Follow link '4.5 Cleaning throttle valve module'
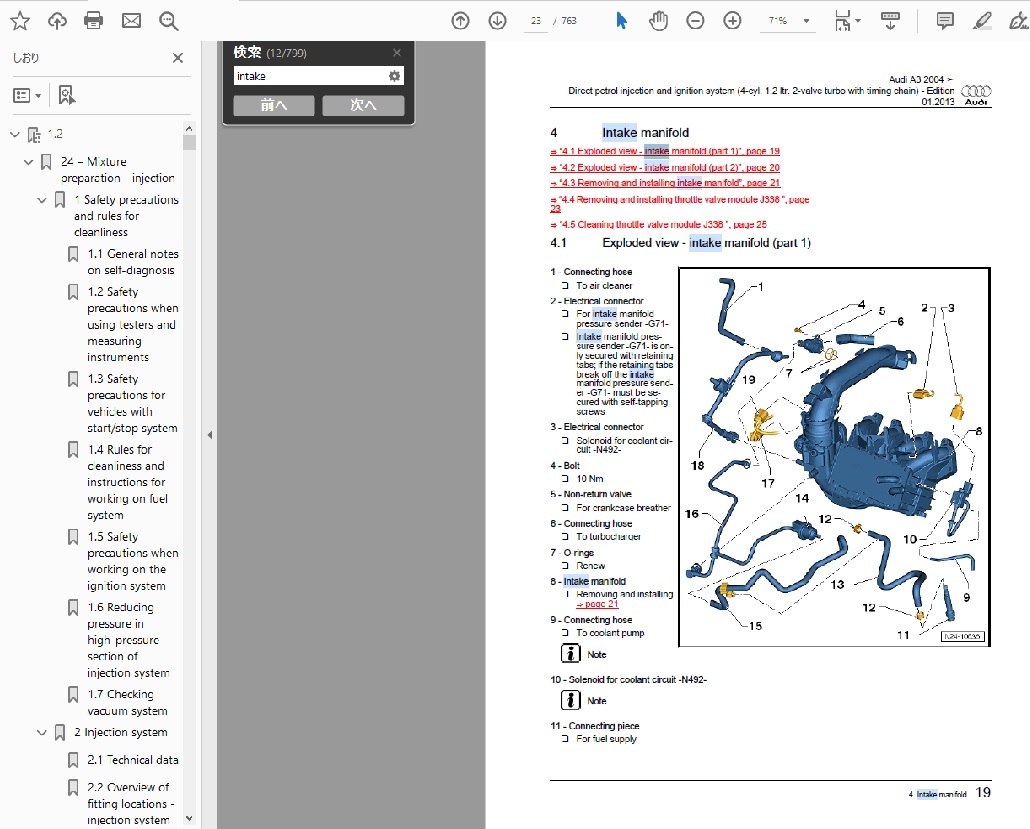 (x=658, y=225)
